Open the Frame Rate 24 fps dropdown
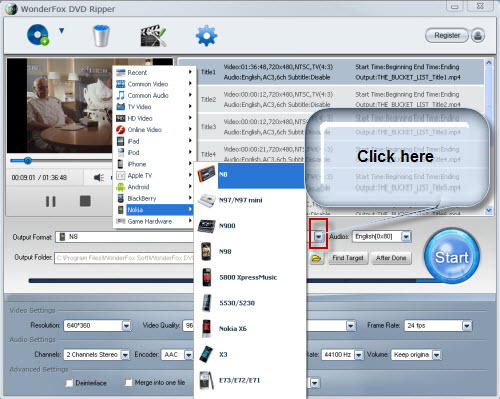500x399 pixels. (467, 326)
